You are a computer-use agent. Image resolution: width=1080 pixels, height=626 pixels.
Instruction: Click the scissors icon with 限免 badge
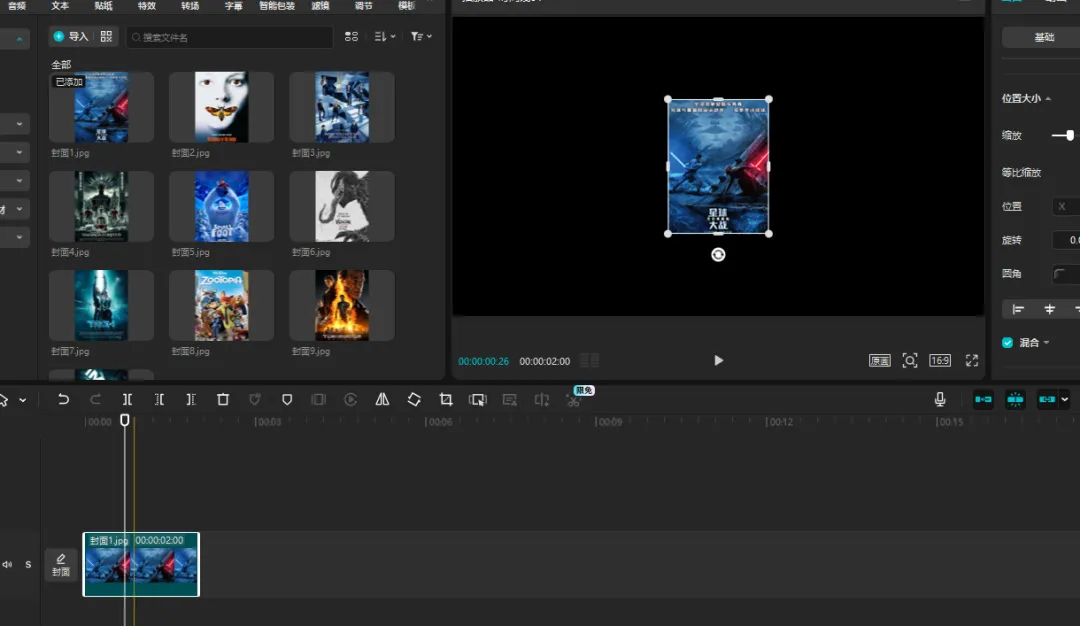click(x=574, y=400)
